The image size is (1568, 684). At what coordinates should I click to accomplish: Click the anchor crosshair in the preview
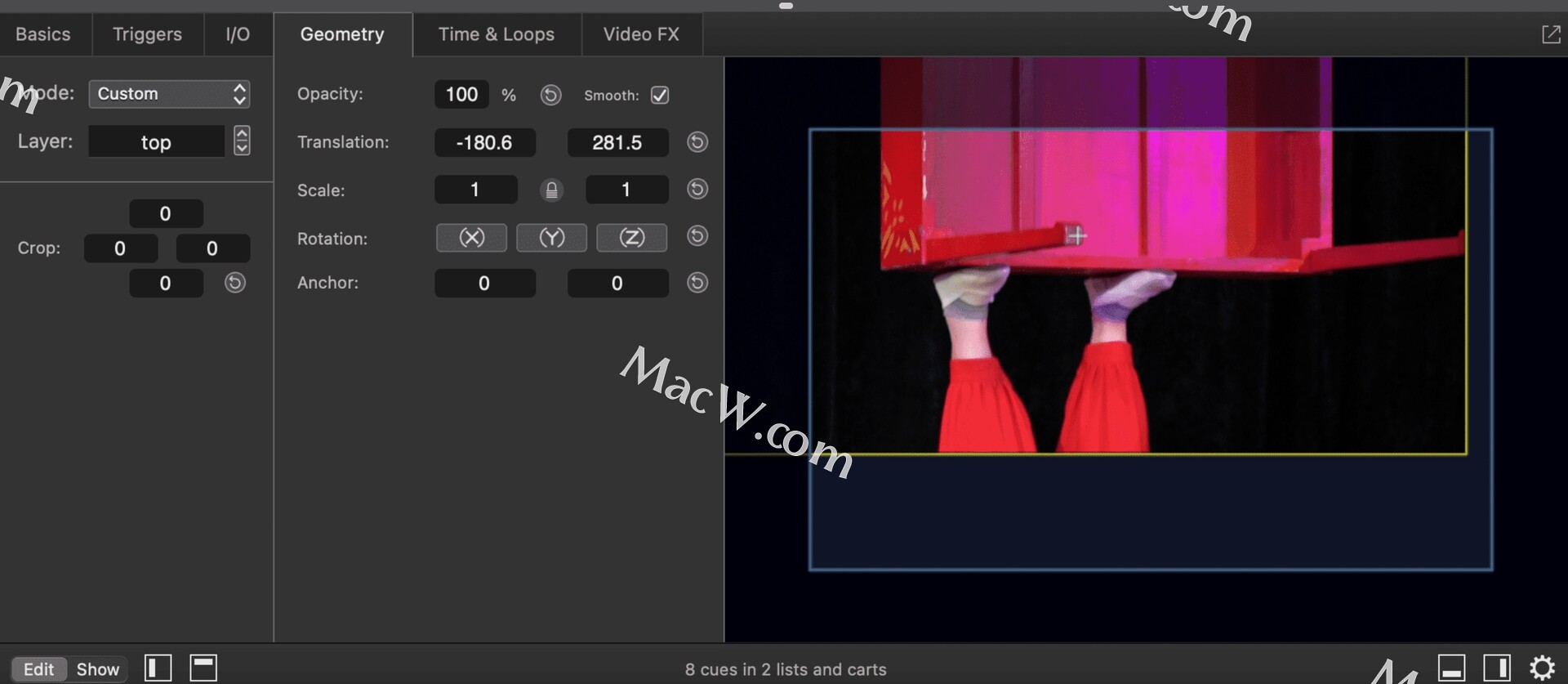coord(1076,236)
